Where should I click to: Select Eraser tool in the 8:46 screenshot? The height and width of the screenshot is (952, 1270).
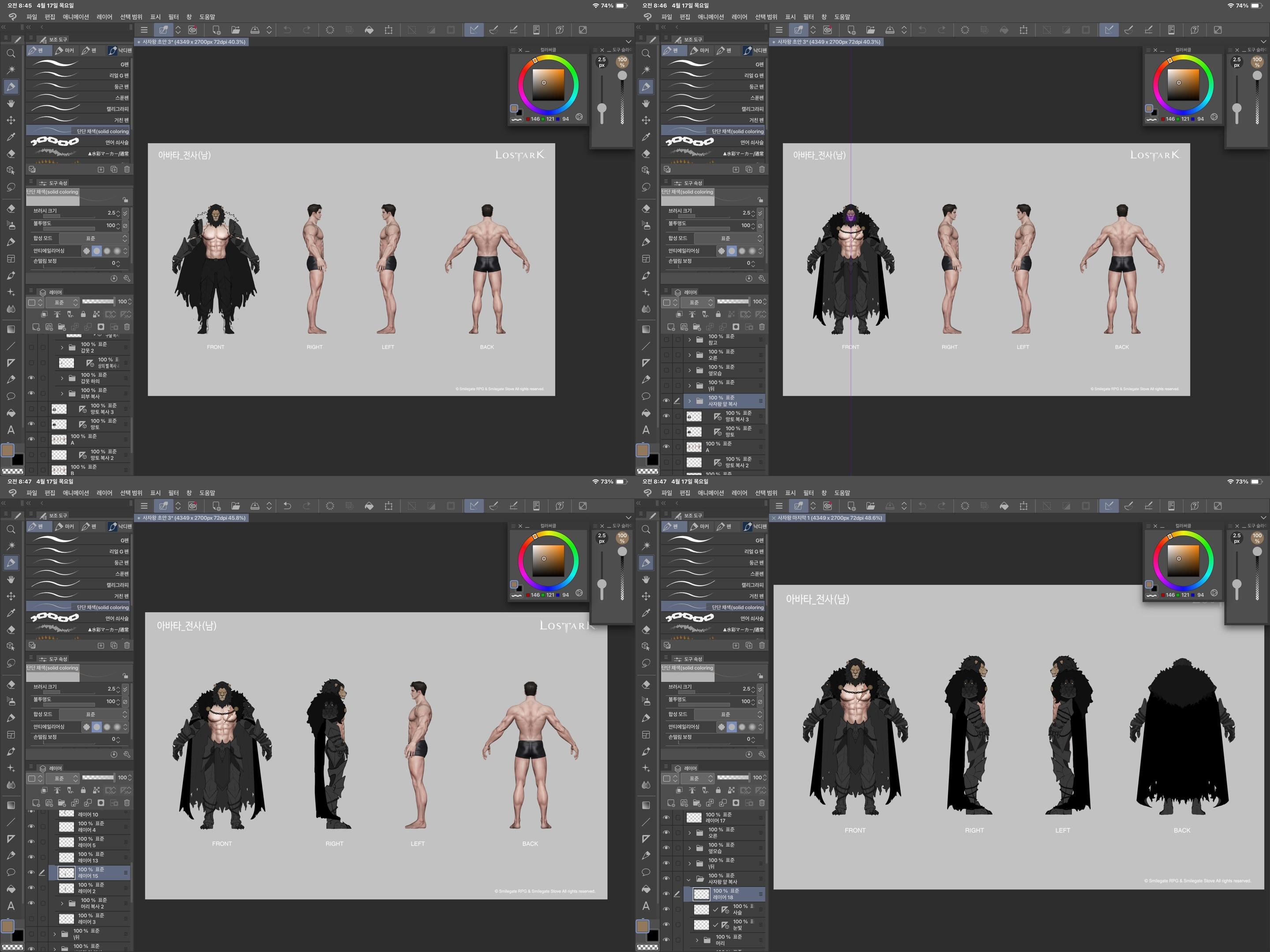pyautogui.click(x=646, y=154)
